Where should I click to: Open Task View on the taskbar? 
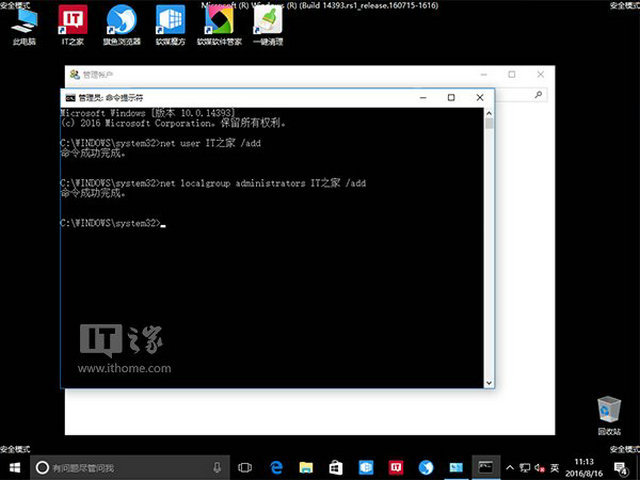(x=245, y=467)
